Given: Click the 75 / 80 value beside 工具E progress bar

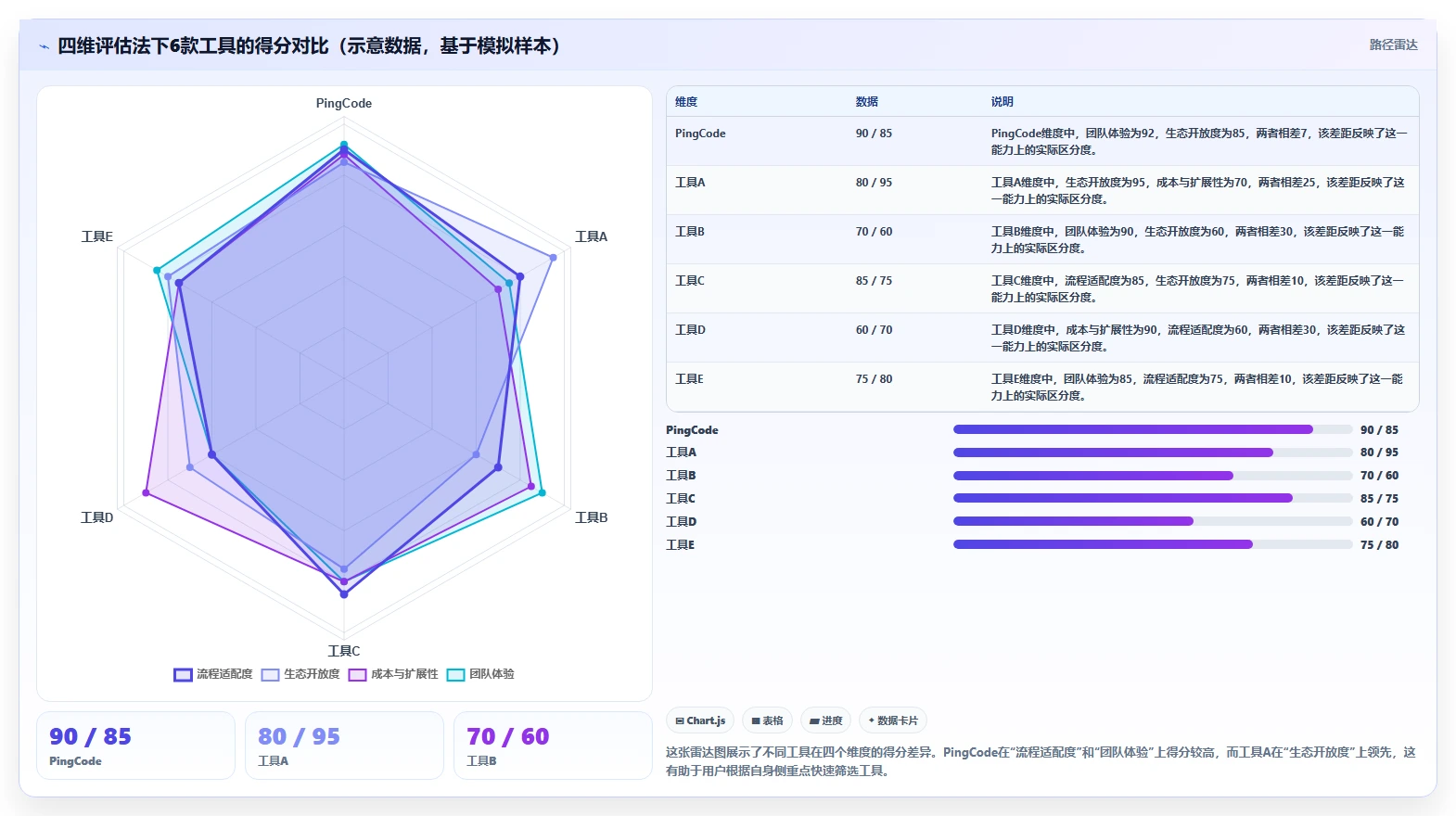Looking at the screenshot, I should pos(1379,545).
